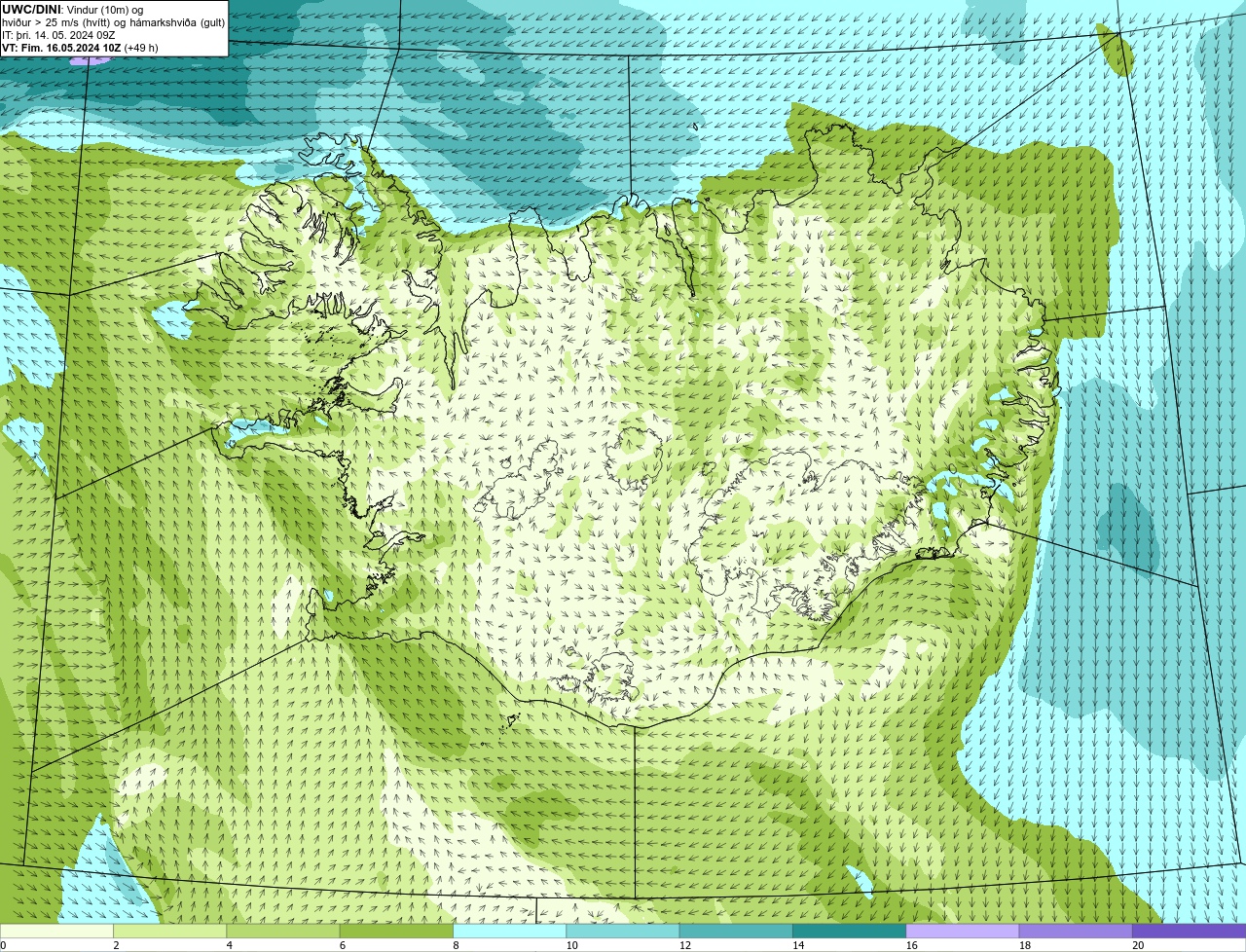The width and height of the screenshot is (1246, 952).
Task: Click the legend scale label '20'
Action: tap(1138, 945)
